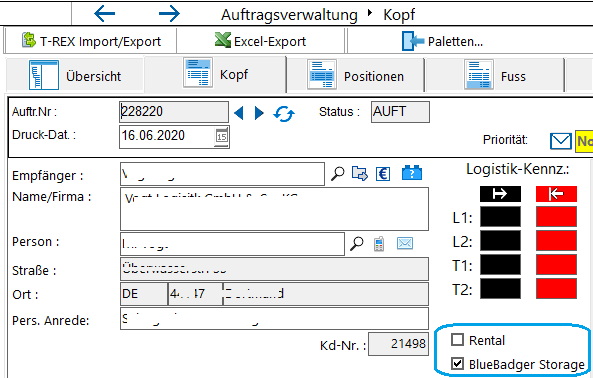Click the Person input field
The width and height of the screenshot is (593, 378).
(232, 244)
